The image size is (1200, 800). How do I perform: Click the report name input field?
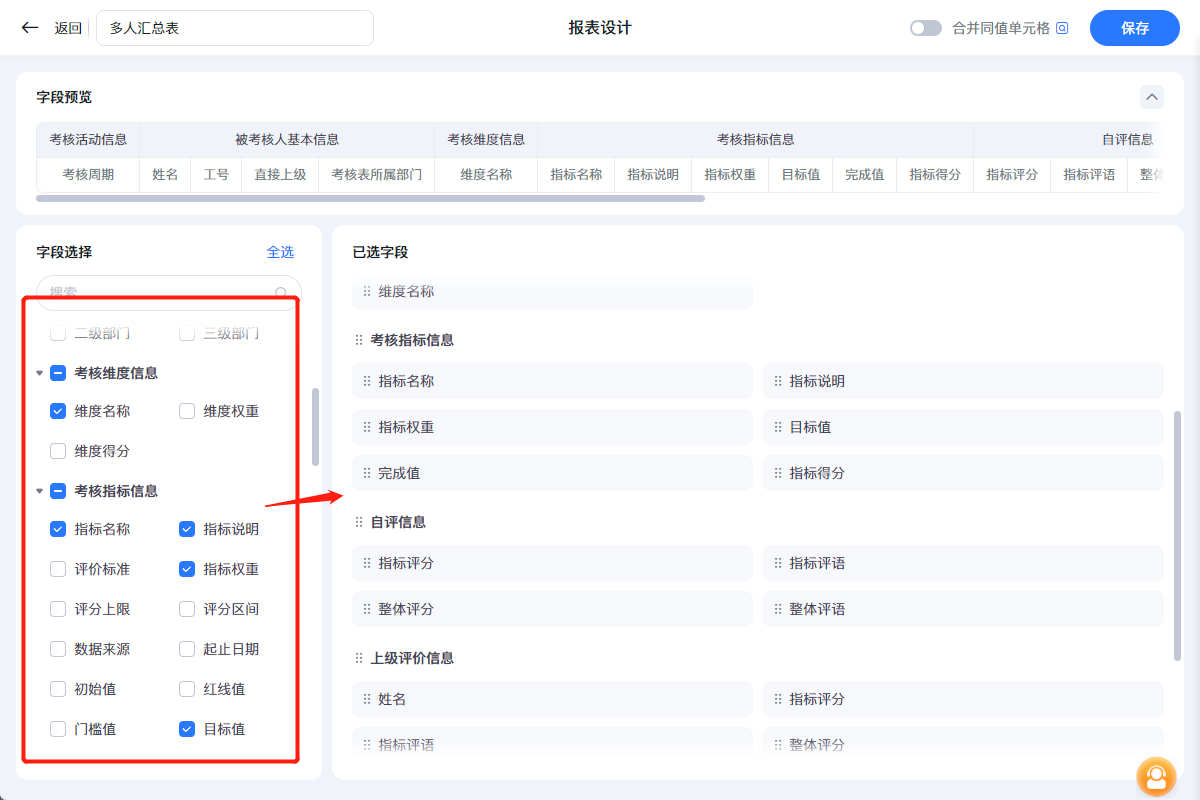(x=234, y=28)
